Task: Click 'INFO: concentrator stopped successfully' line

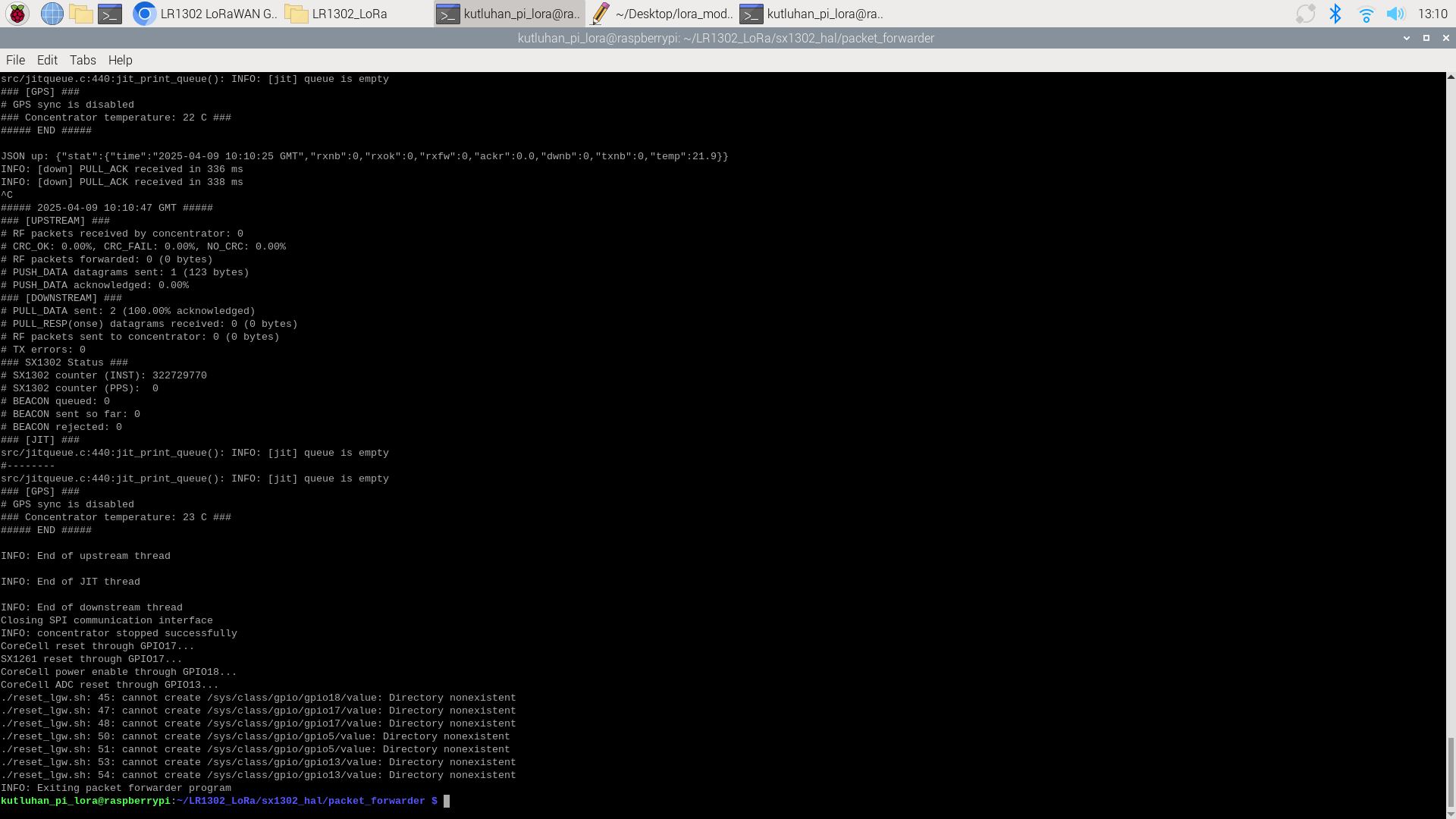Action: pyautogui.click(x=119, y=633)
